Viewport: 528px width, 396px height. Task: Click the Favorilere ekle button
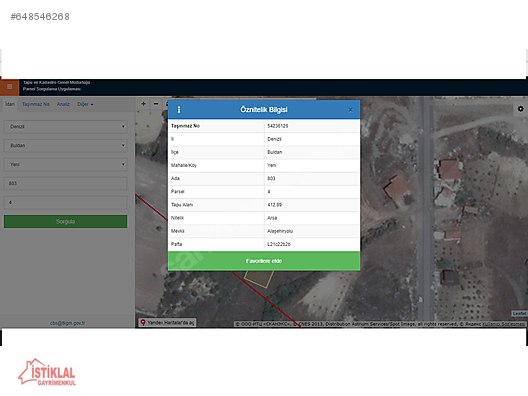[x=264, y=261]
